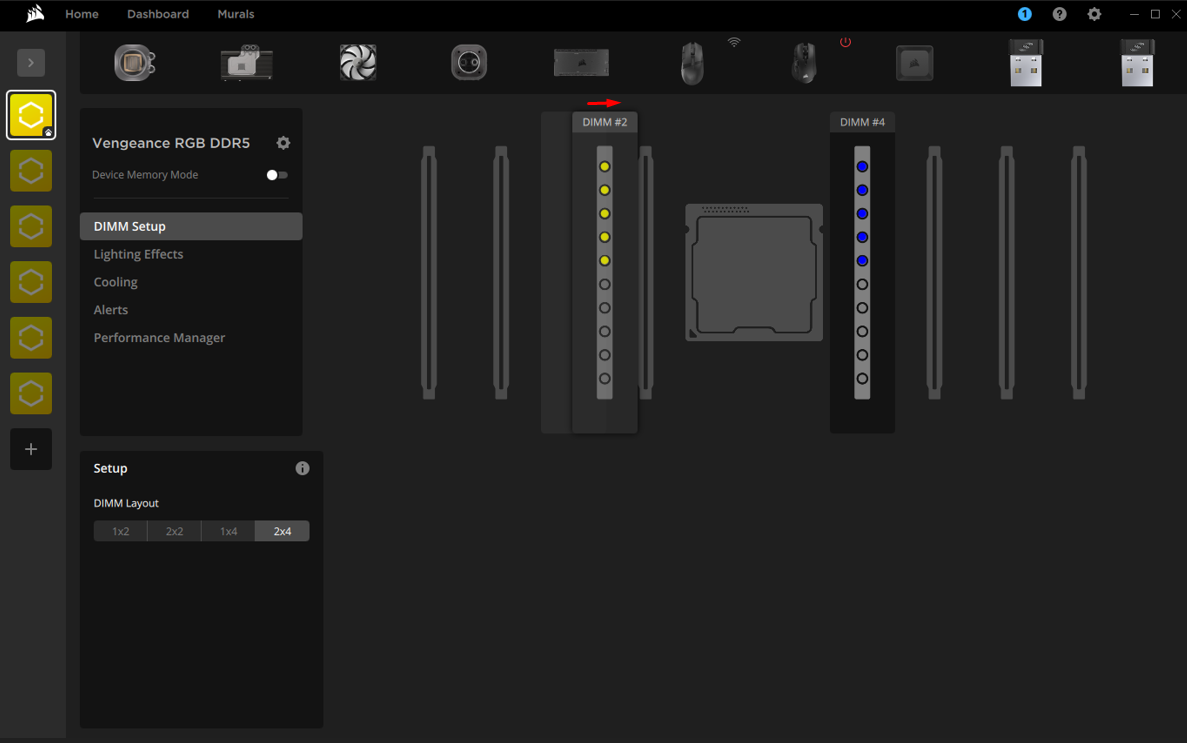1187x743 pixels.
Task: Open the DIMM Setup section
Action: pos(191,226)
